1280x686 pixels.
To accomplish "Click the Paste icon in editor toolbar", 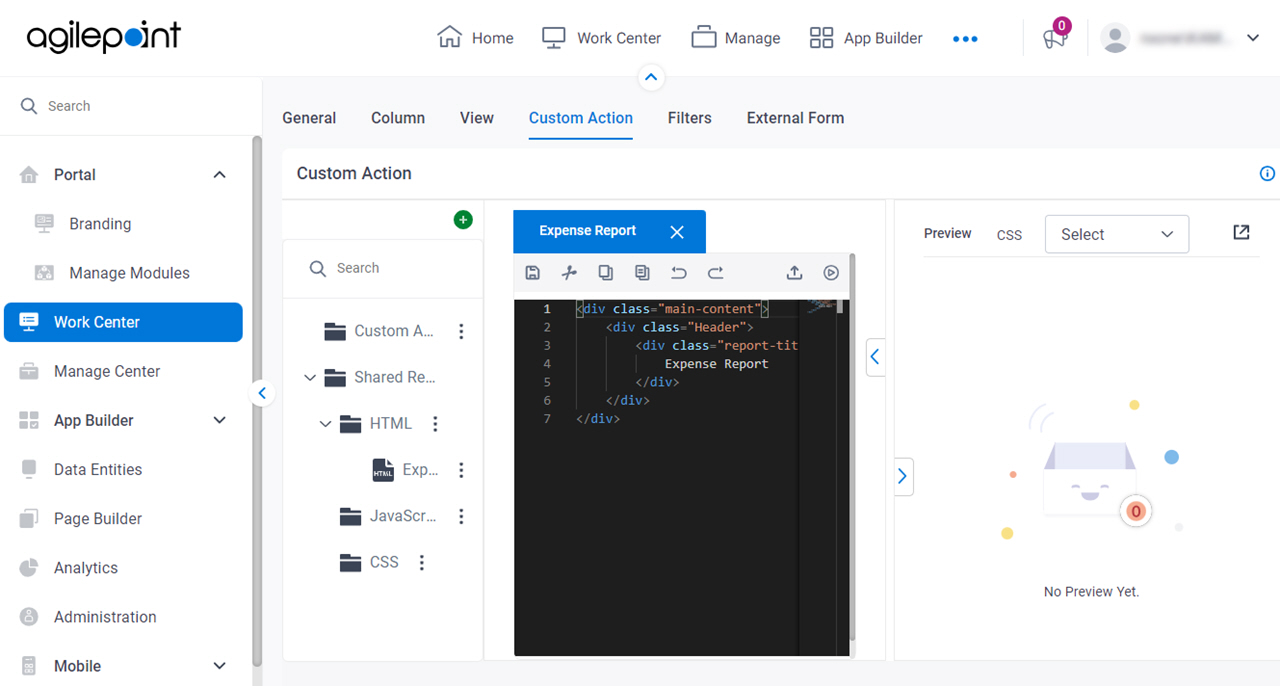I will (x=642, y=272).
